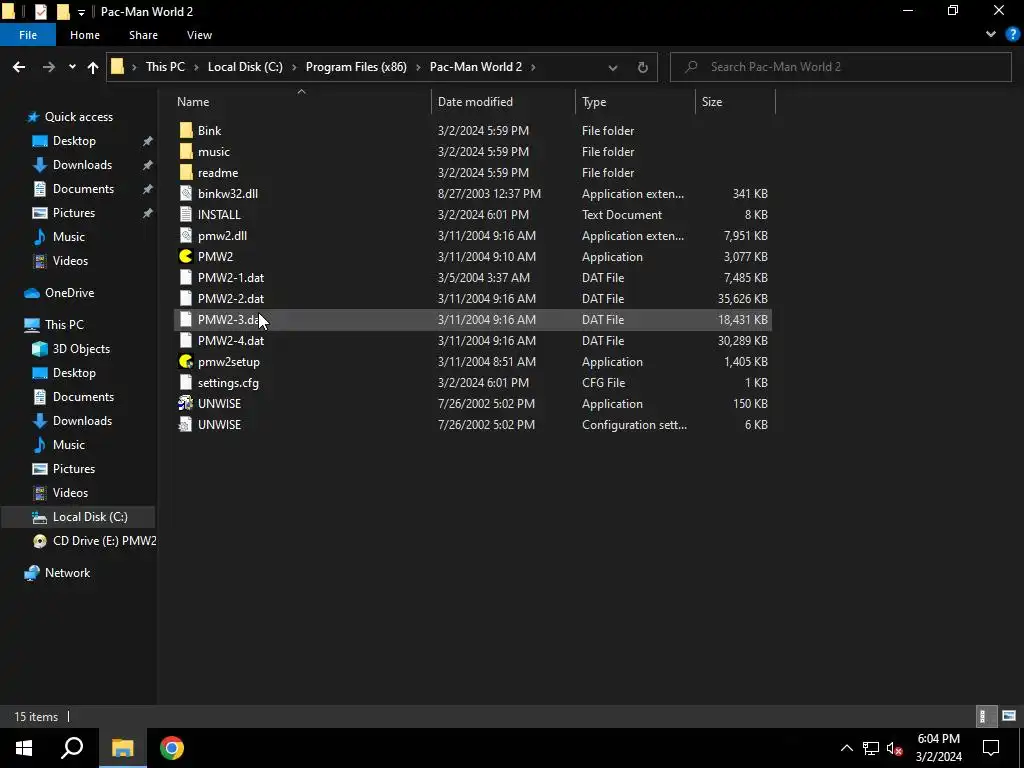The width and height of the screenshot is (1024, 768).
Task: Click the Forward navigation arrow
Action: click(48, 67)
